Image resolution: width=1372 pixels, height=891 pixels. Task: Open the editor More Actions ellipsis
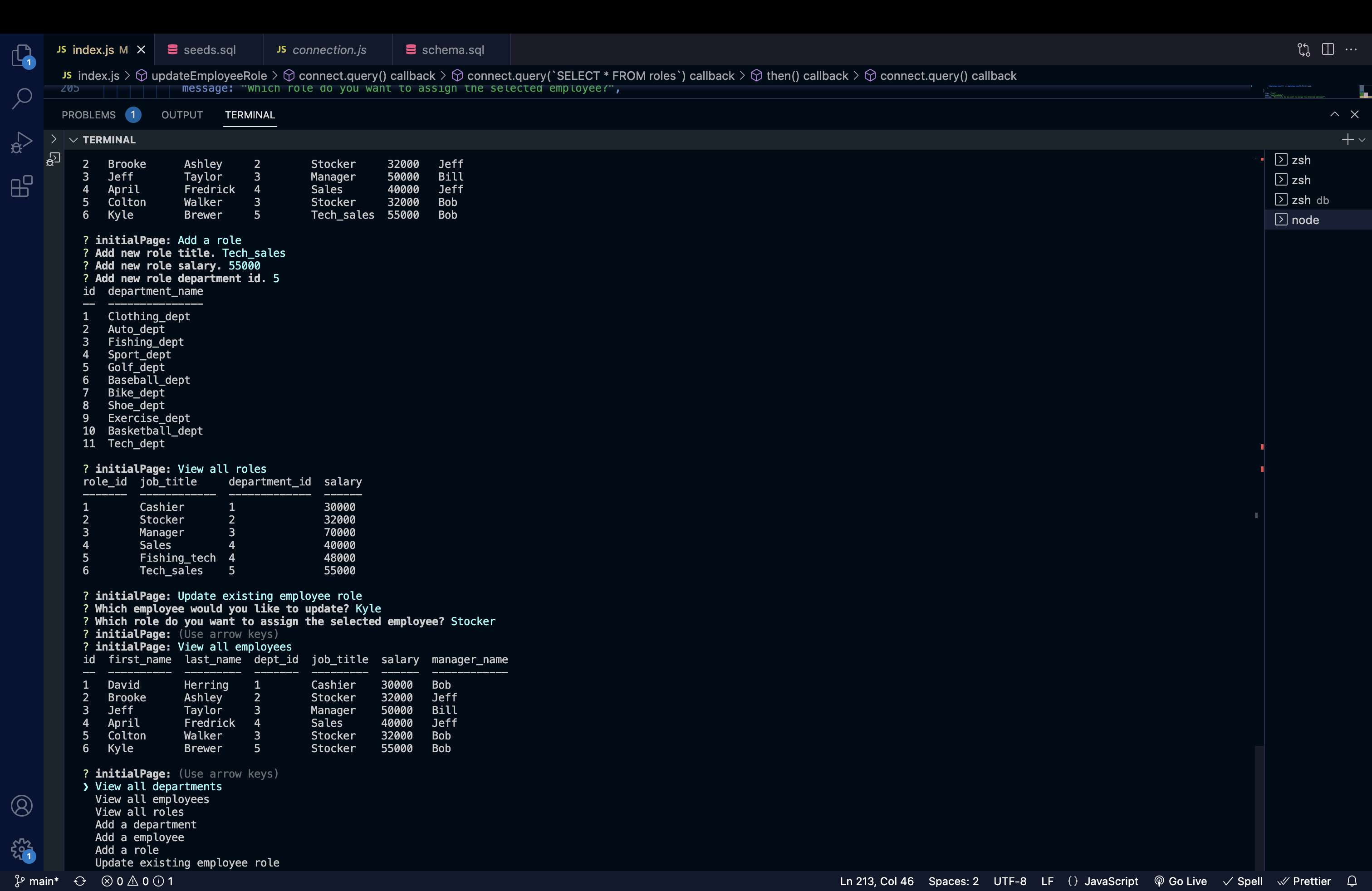point(1351,49)
